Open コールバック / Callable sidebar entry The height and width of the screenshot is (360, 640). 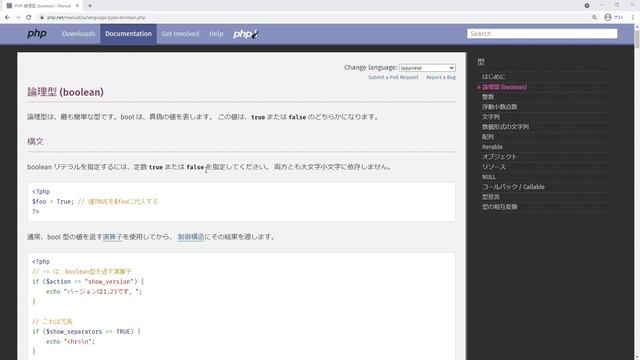513,187
